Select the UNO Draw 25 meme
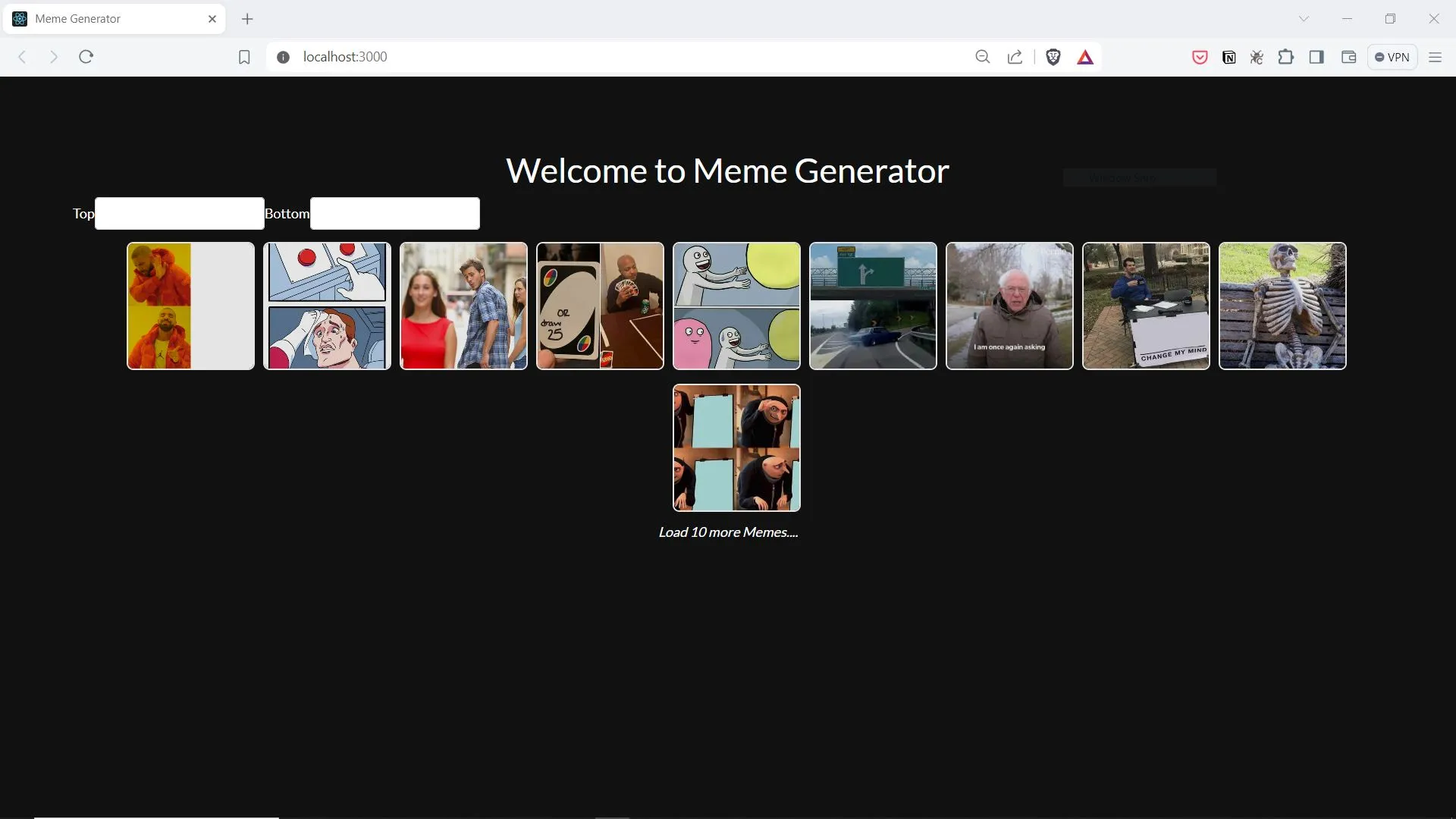The height and width of the screenshot is (819, 1456). 600,306
